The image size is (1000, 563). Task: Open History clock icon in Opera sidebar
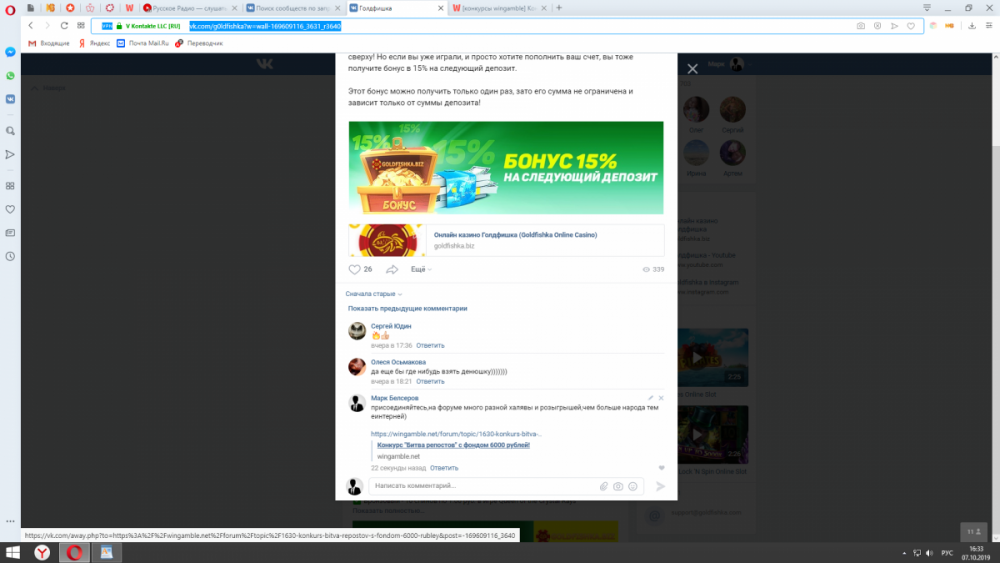pyautogui.click(x=10, y=256)
